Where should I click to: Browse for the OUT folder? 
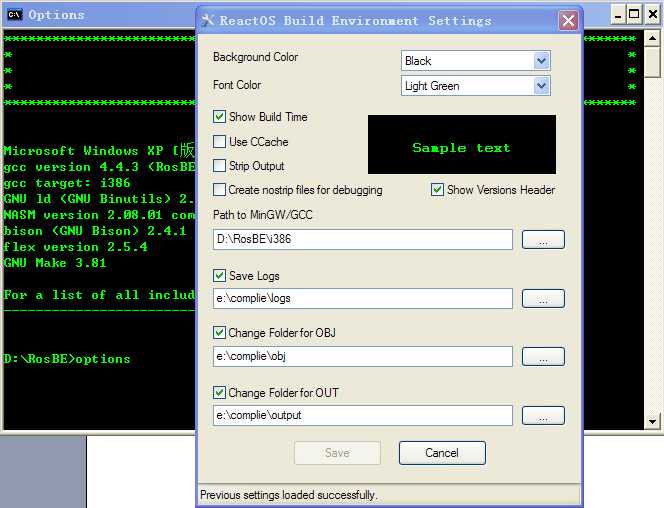click(543, 415)
